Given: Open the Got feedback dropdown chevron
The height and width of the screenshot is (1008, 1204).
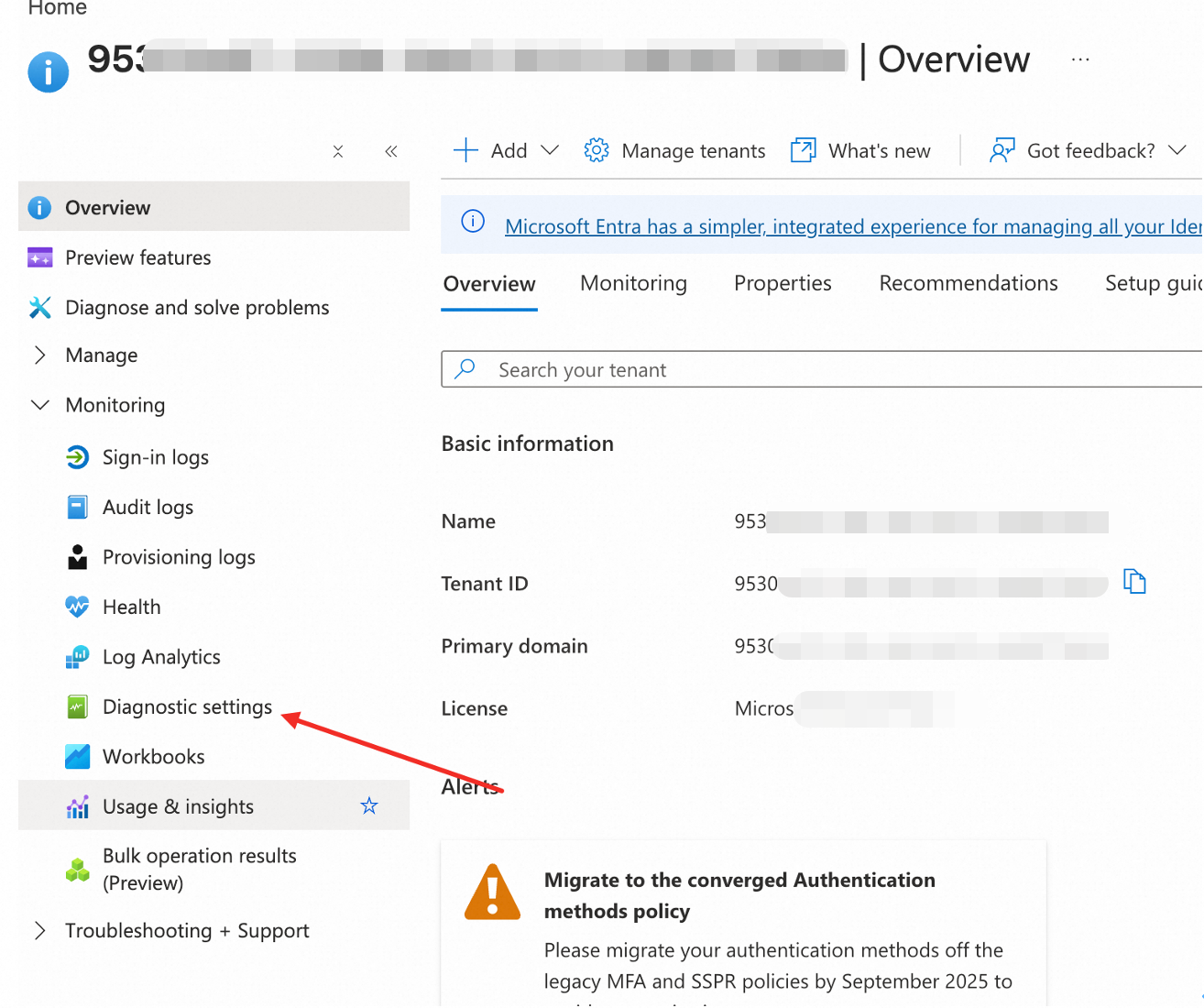Looking at the screenshot, I should pos(1177,150).
